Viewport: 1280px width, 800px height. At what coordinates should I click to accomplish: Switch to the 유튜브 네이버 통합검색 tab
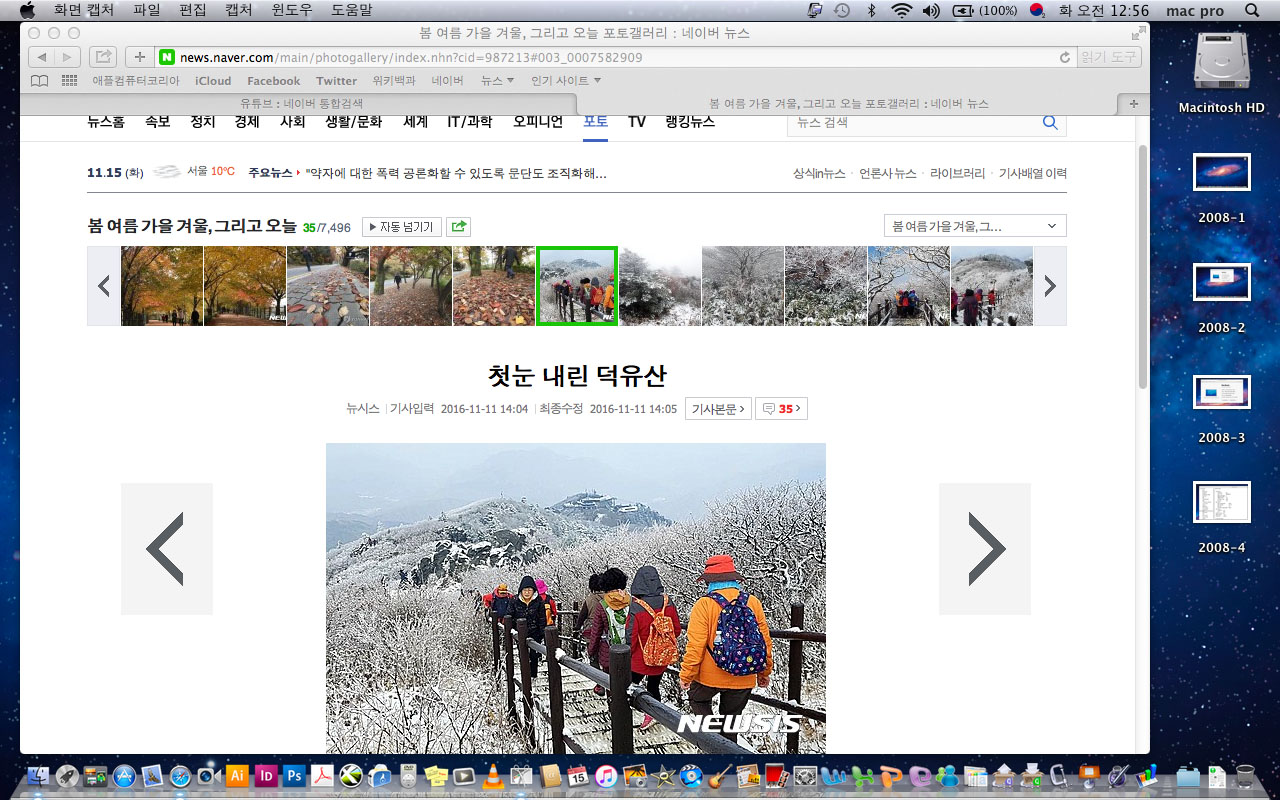pos(300,103)
